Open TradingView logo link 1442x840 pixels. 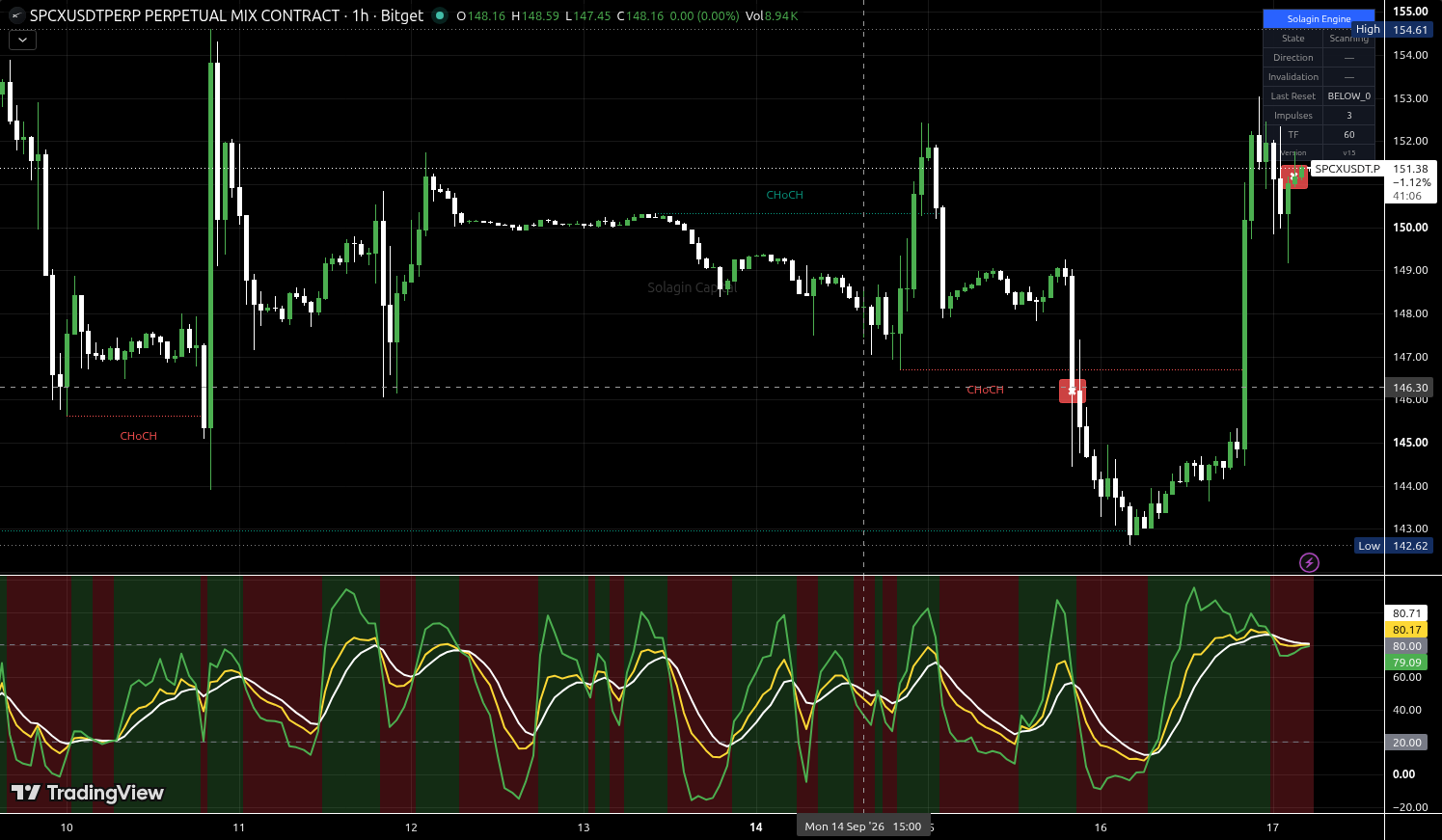point(87,793)
